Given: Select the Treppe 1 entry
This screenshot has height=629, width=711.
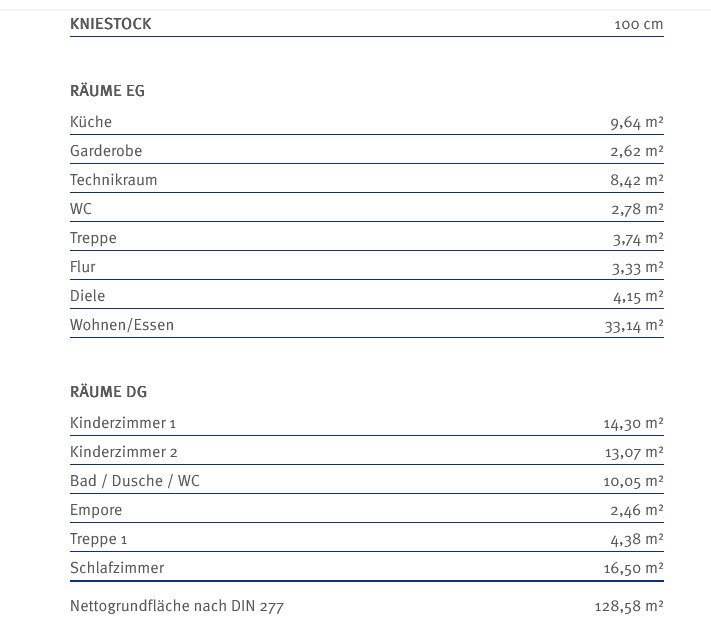Looking at the screenshot, I should (x=99, y=539).
